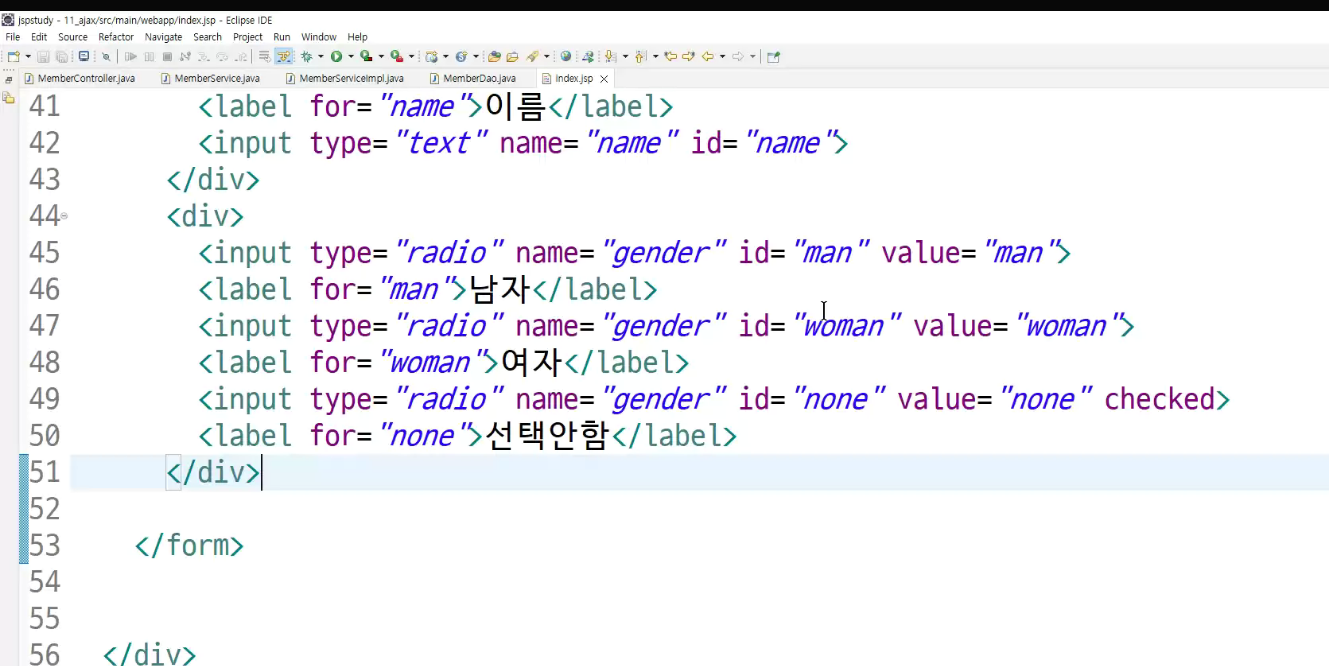Toggle the highlighted Use Step Filters button

[x=284, y=57]
